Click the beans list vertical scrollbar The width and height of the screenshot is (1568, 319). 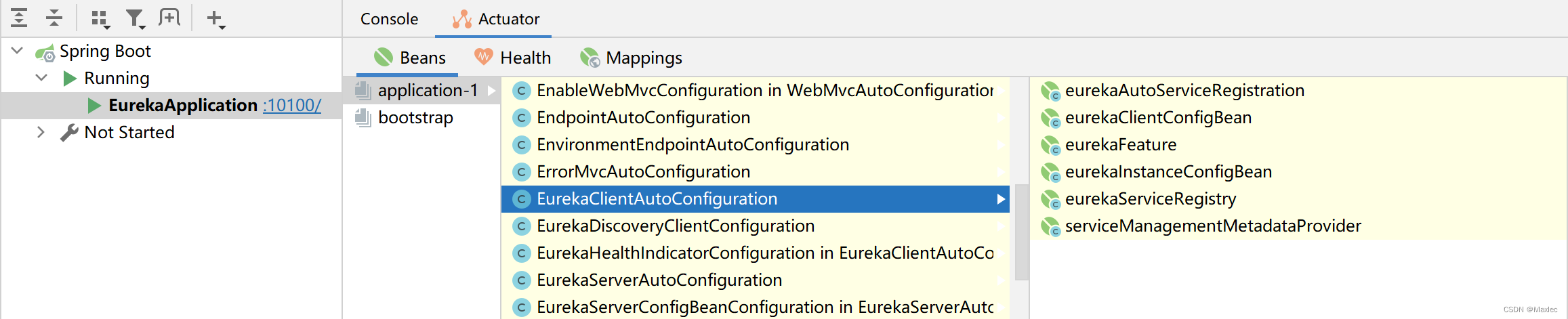click(1021, 232)
